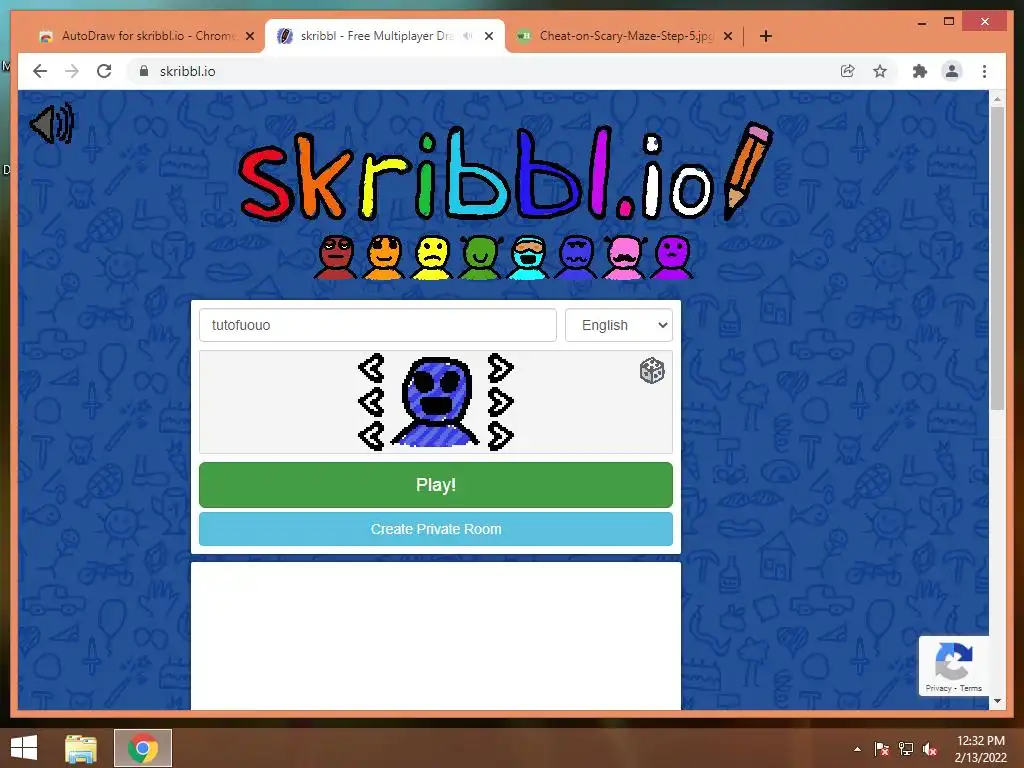
Task: Select previous avatar eyes with top-left arrow
Action: click(x=372, y=368)
